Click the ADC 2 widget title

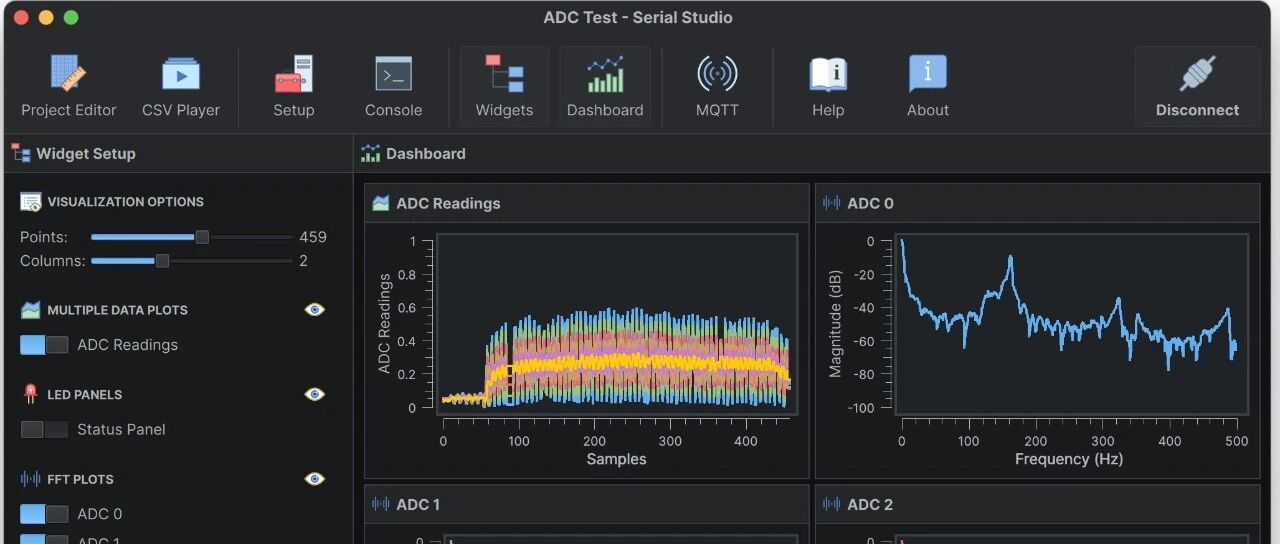coord(870,504)
